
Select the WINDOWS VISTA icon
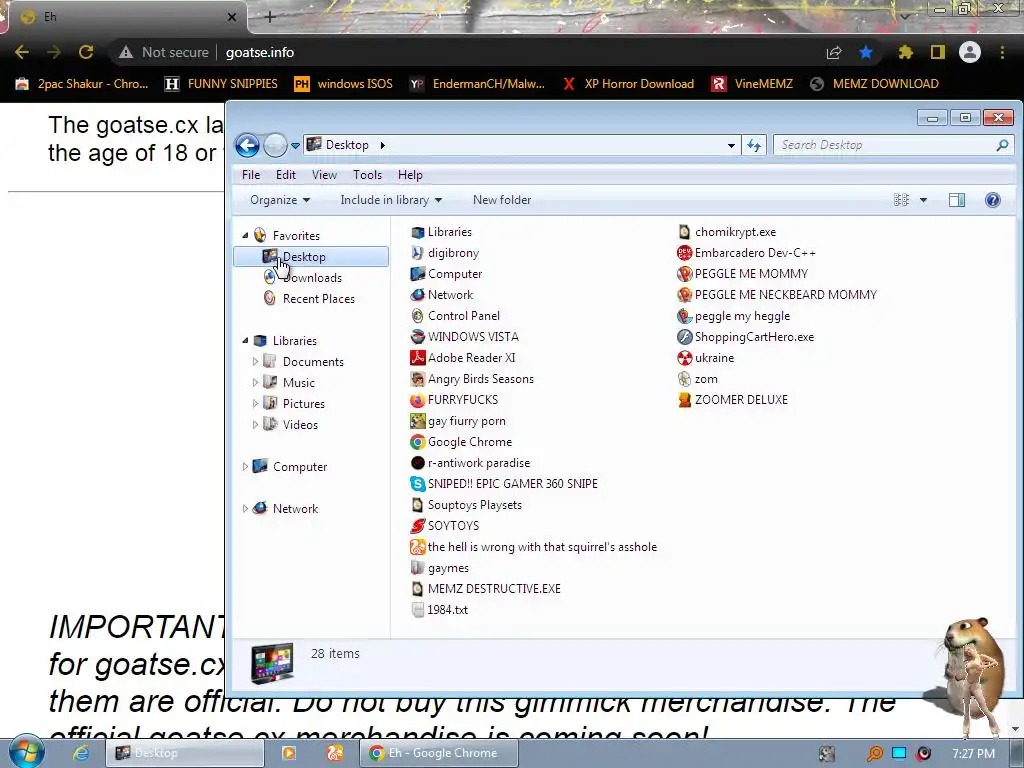(417, 337)
